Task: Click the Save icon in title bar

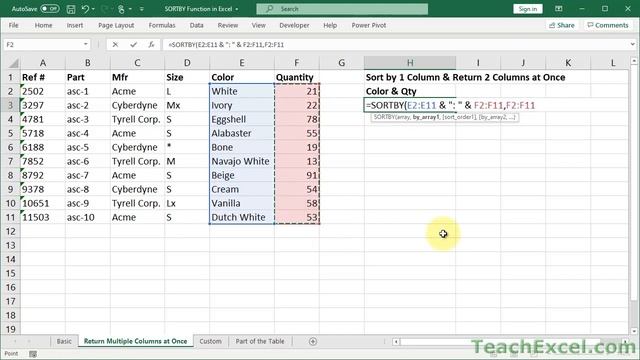Action: [71, 9]
